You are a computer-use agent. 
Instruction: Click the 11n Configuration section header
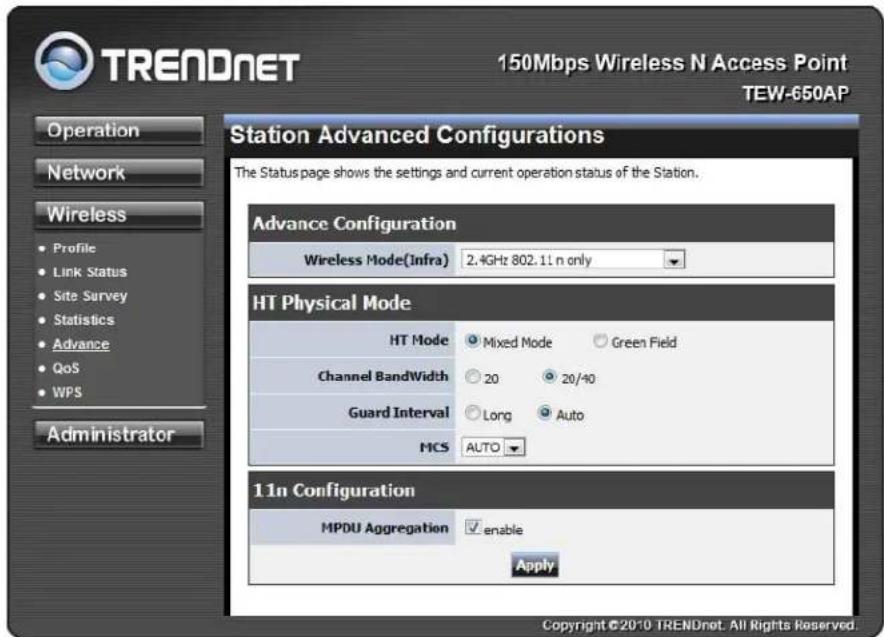[x=541, y=490]
